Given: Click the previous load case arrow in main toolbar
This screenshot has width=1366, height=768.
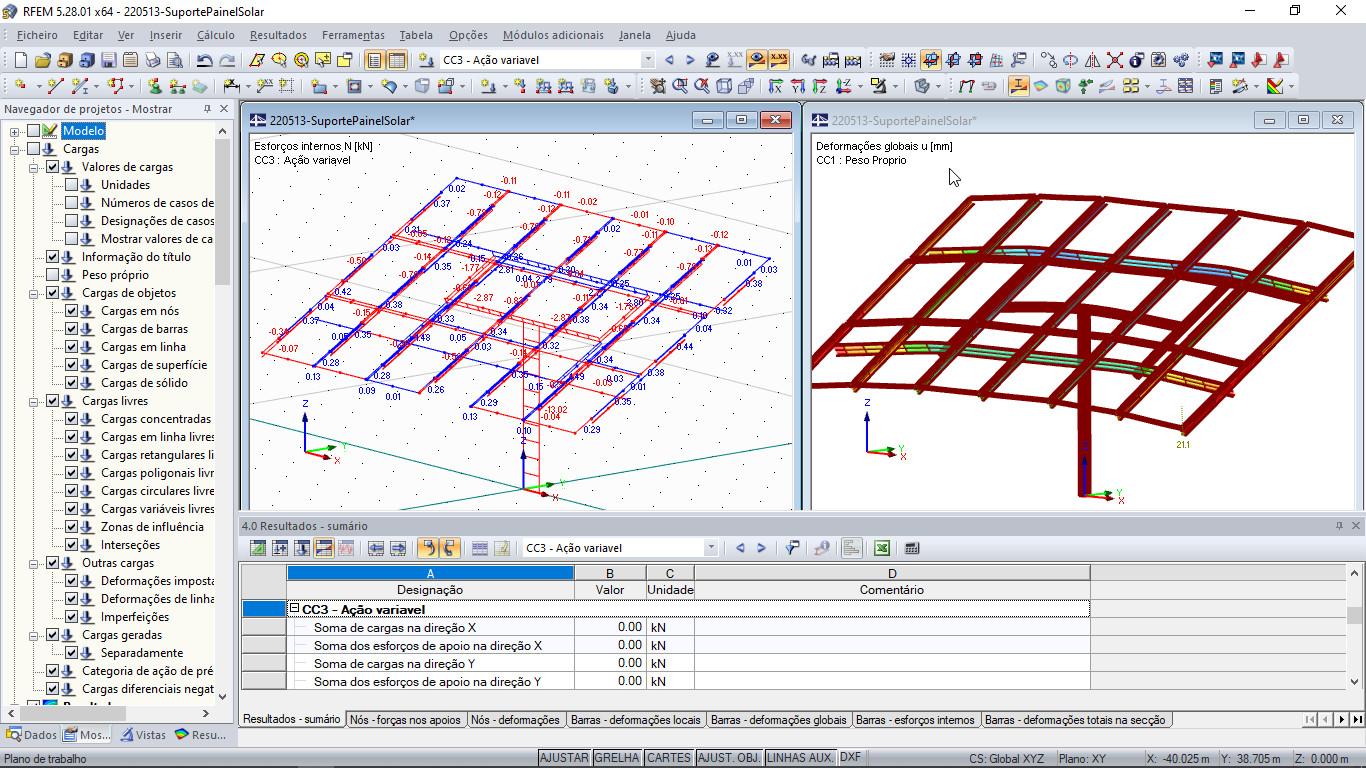Looking at the screenshot, I should click(x=669, y=60).
